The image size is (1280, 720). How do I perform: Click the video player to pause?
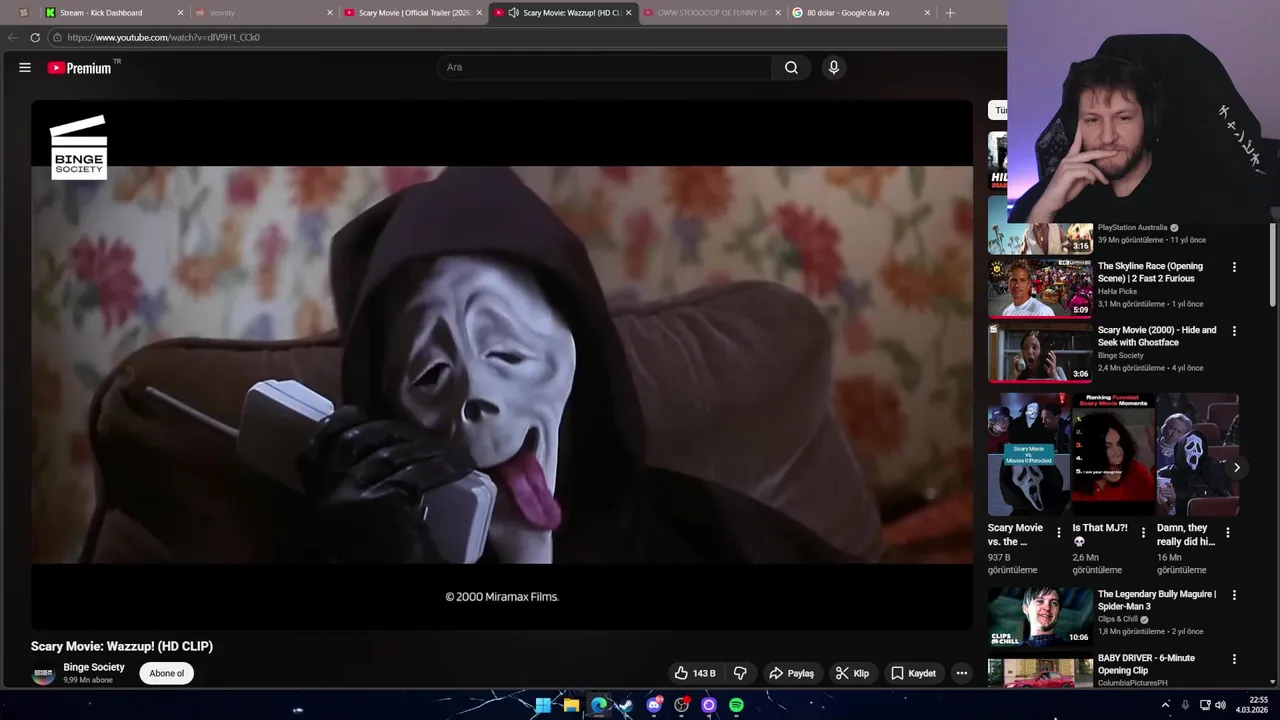click(501, 365)
